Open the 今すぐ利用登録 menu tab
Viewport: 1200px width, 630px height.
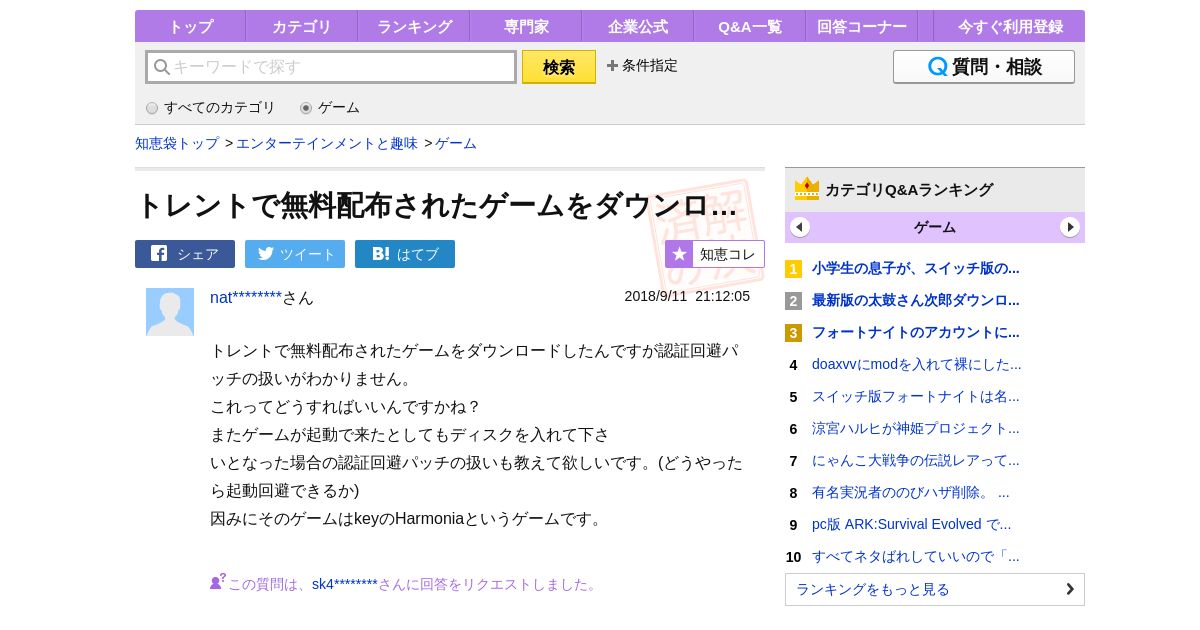pyautogui.click(x=1010, y=26)
